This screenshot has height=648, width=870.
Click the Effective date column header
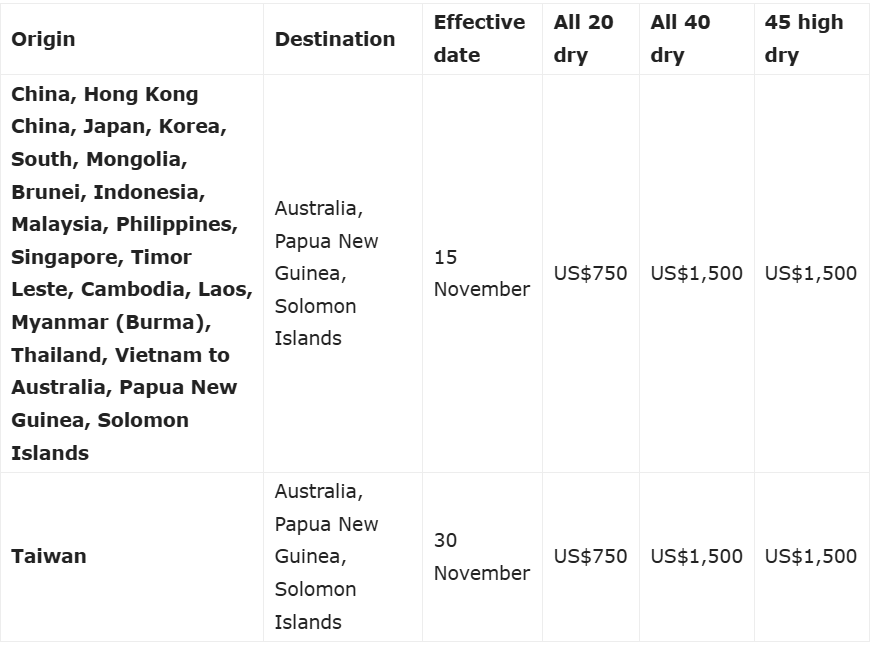click(479, 38)
